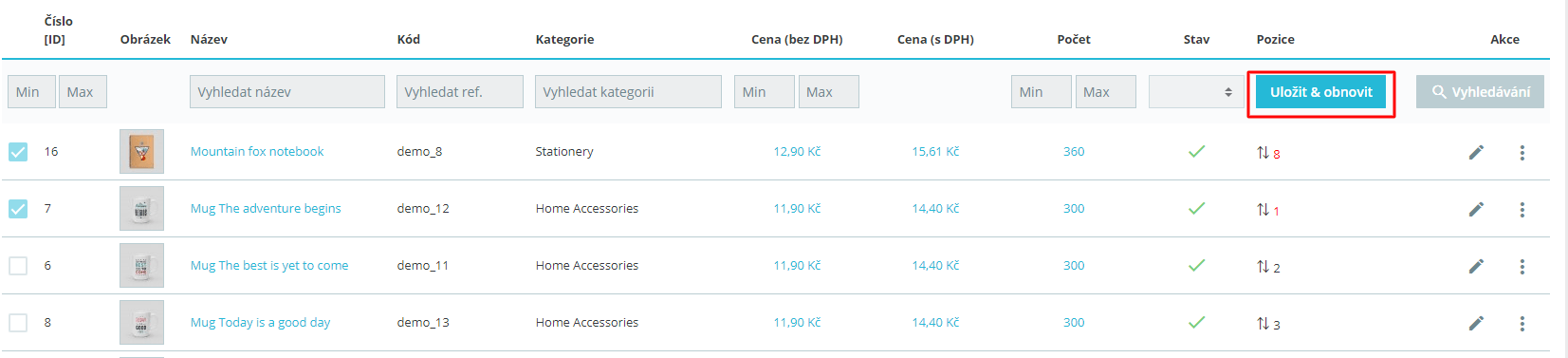Image resolution: width=1568 pixels, height=358 pixels.
Task: Open the Stav status filter dropdown
Action: pos(1195,92)
